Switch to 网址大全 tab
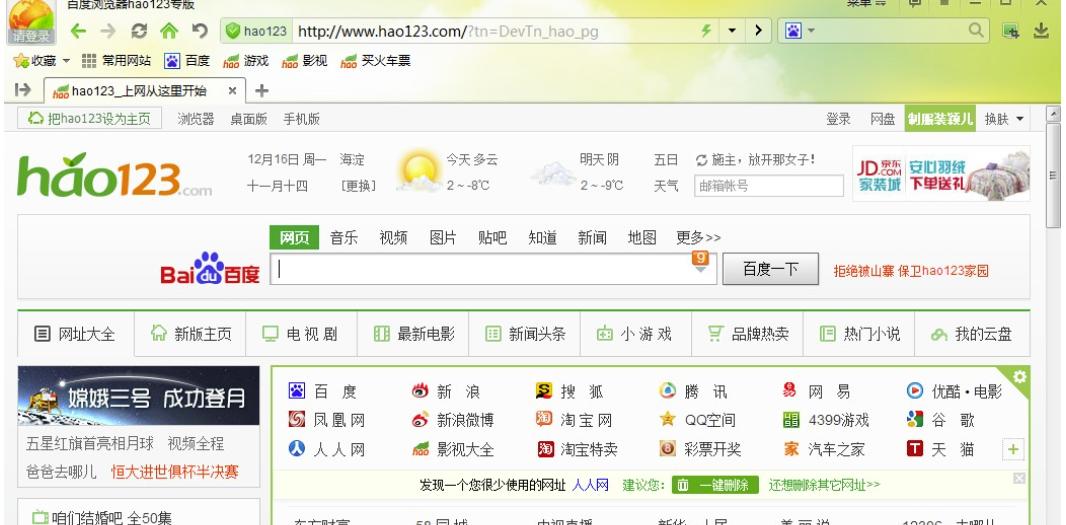 [76, 334]
